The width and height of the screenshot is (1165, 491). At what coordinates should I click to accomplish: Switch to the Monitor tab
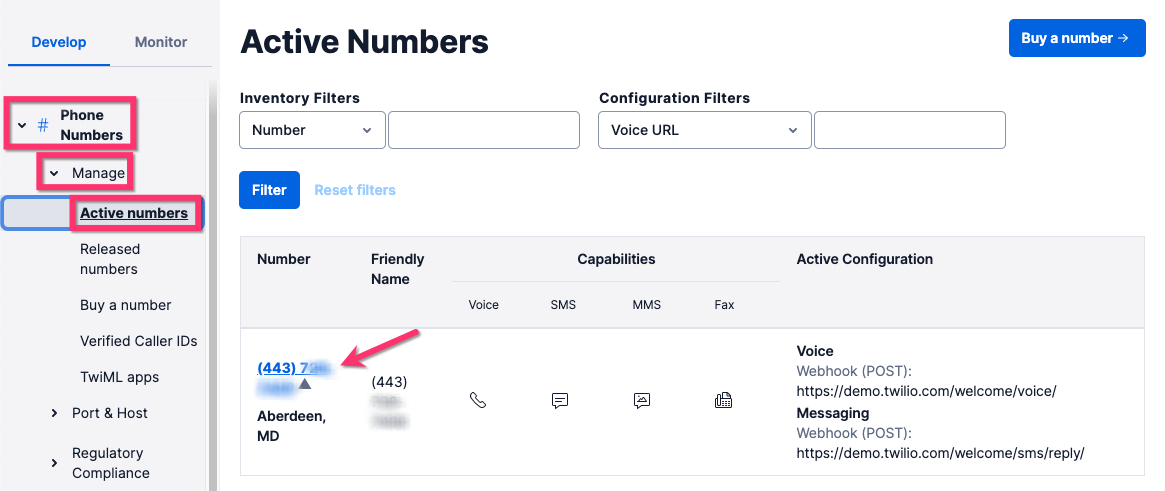pyautogui.click(x=161, y=42)
